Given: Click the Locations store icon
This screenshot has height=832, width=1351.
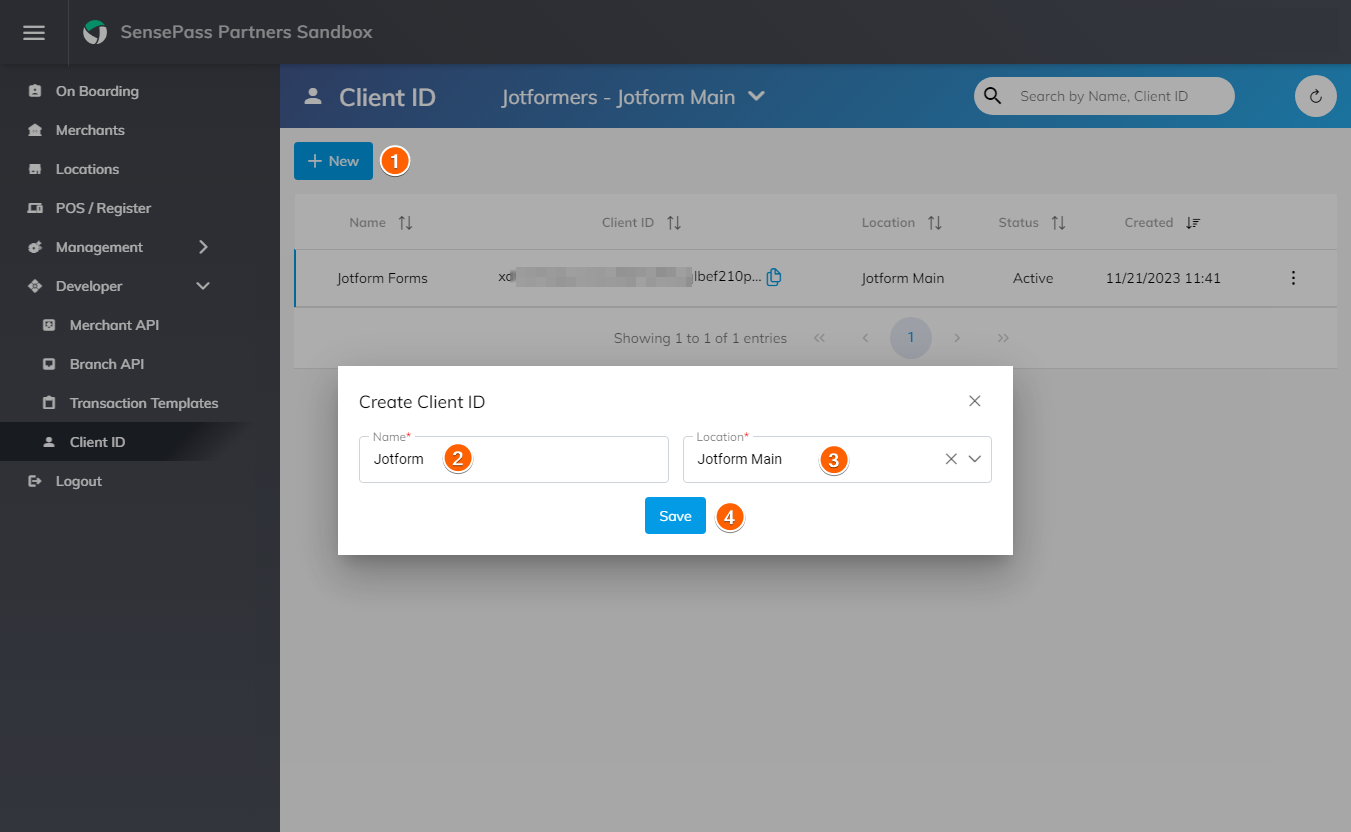Looking at the screenshot, I should [x=35, y=169].
